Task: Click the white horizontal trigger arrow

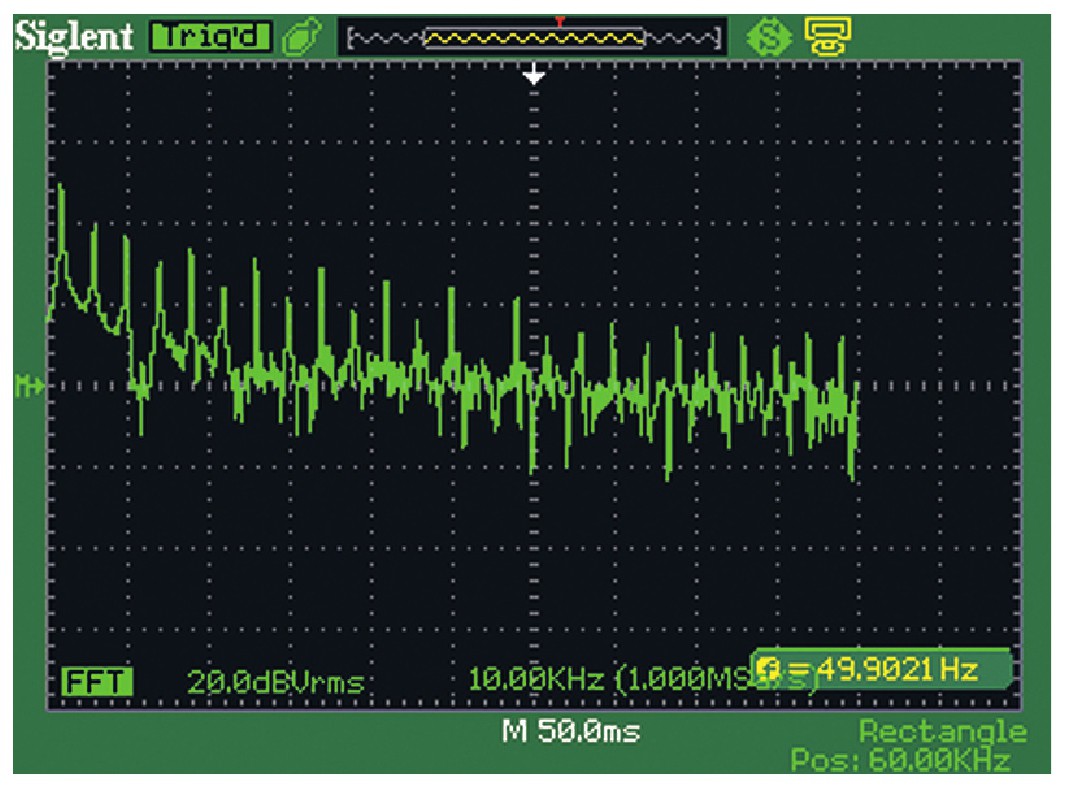Action: click(536, 73)
